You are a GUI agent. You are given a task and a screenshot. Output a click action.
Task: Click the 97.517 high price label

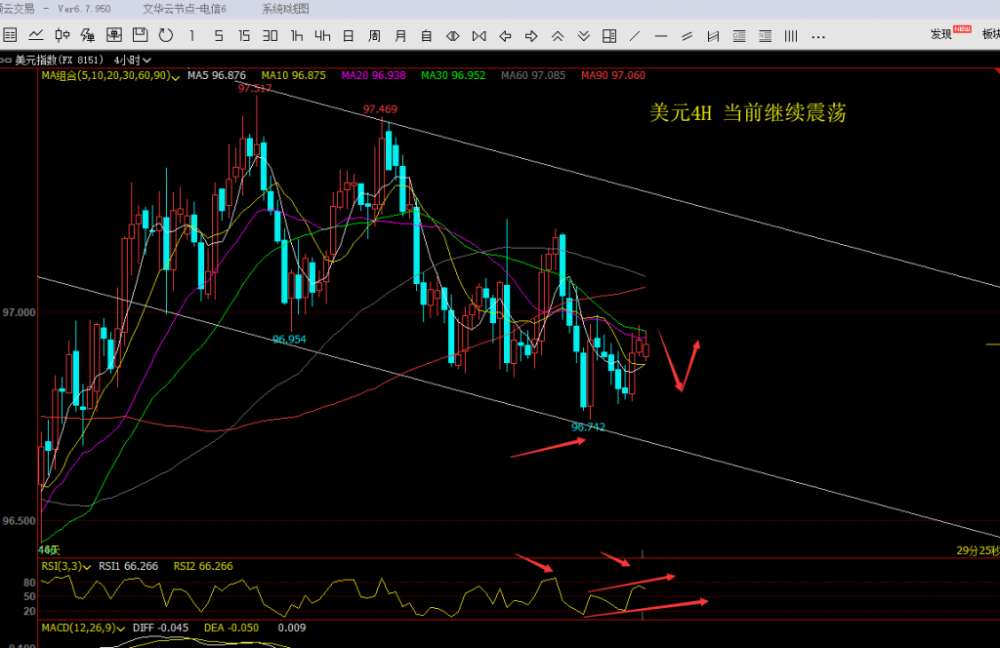click(x=254, y=89)
